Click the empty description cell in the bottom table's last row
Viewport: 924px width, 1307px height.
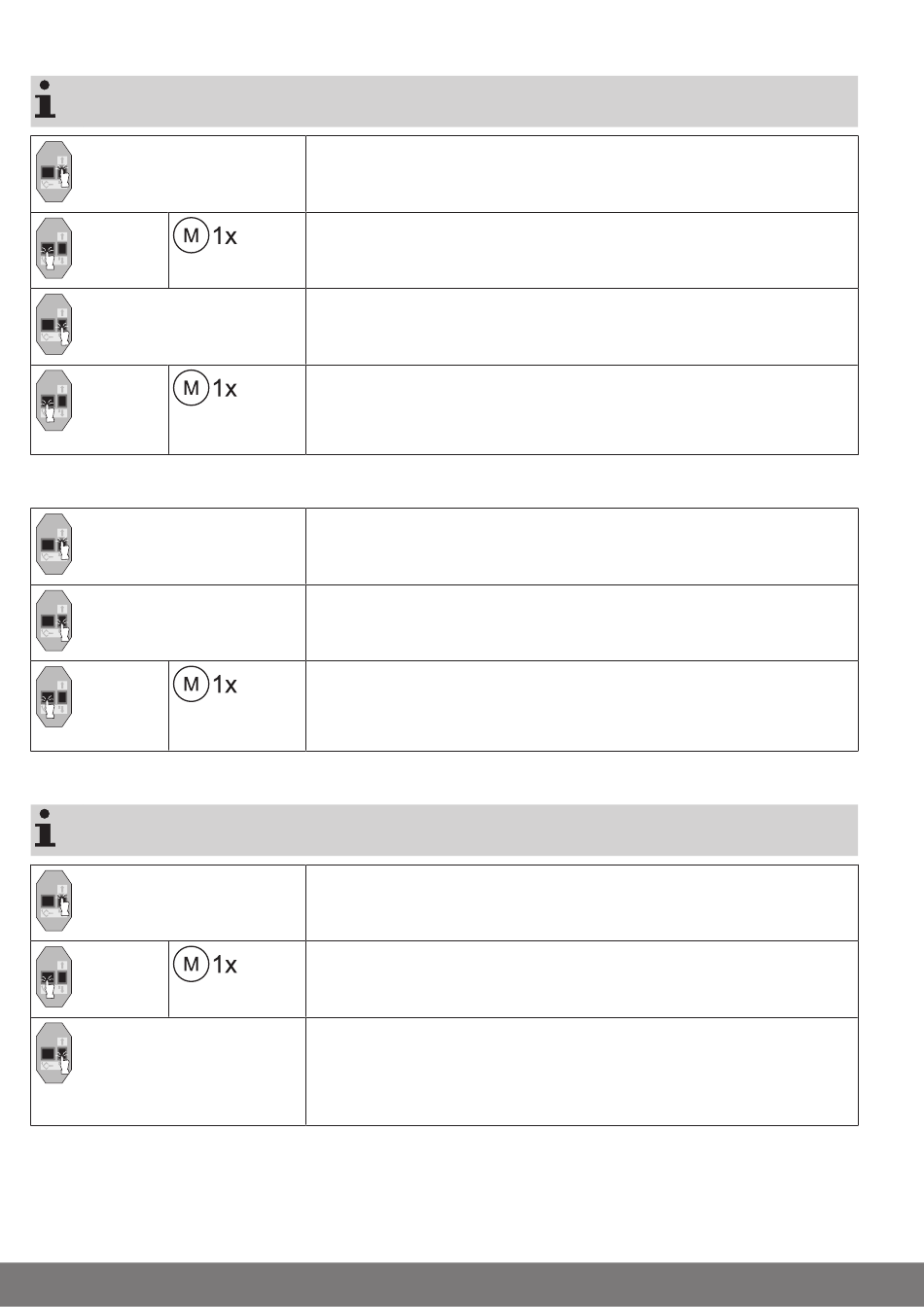(x=582, y=1072)
